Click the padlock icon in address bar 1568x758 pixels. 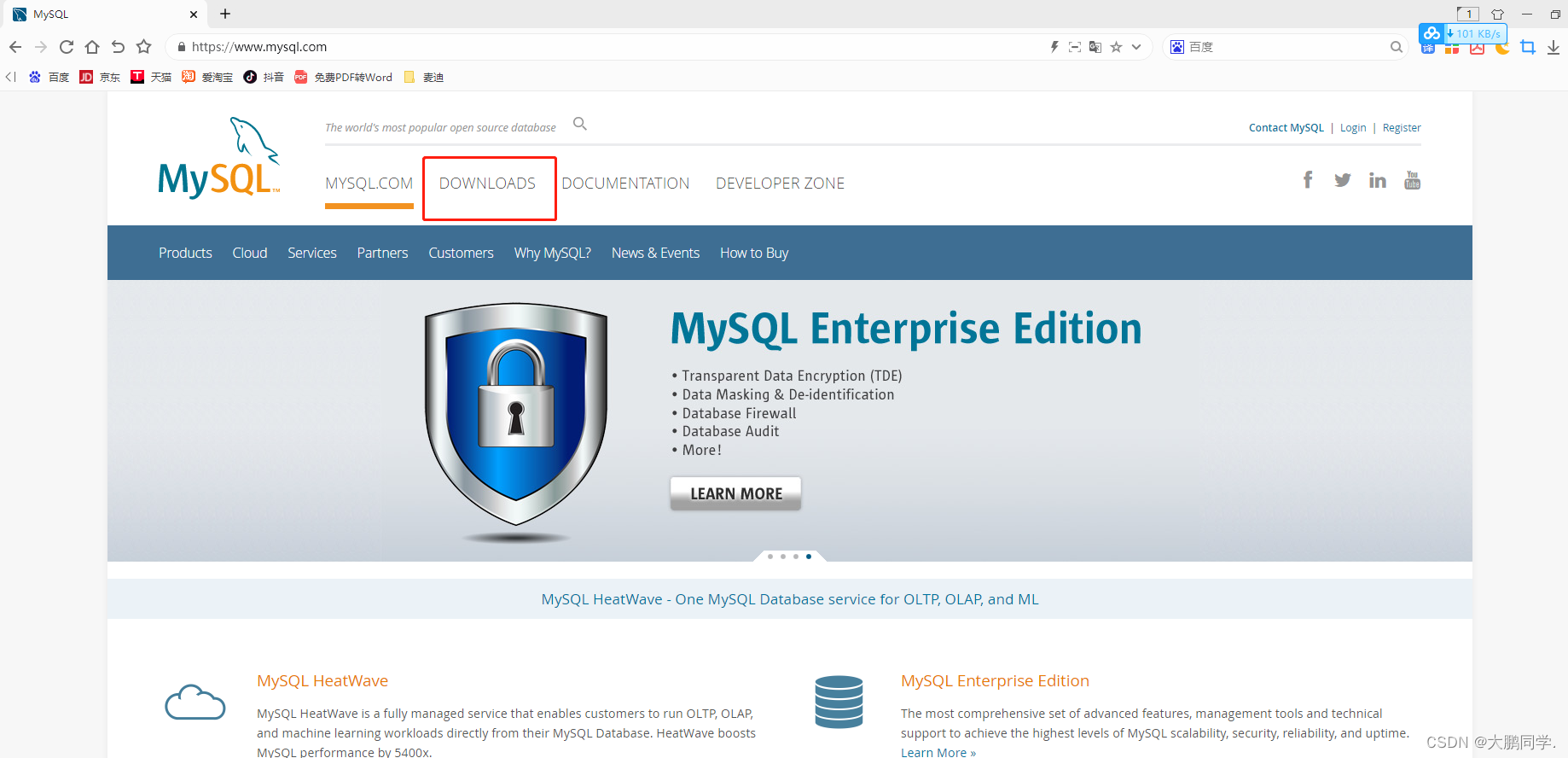click(x=181, y=47)
